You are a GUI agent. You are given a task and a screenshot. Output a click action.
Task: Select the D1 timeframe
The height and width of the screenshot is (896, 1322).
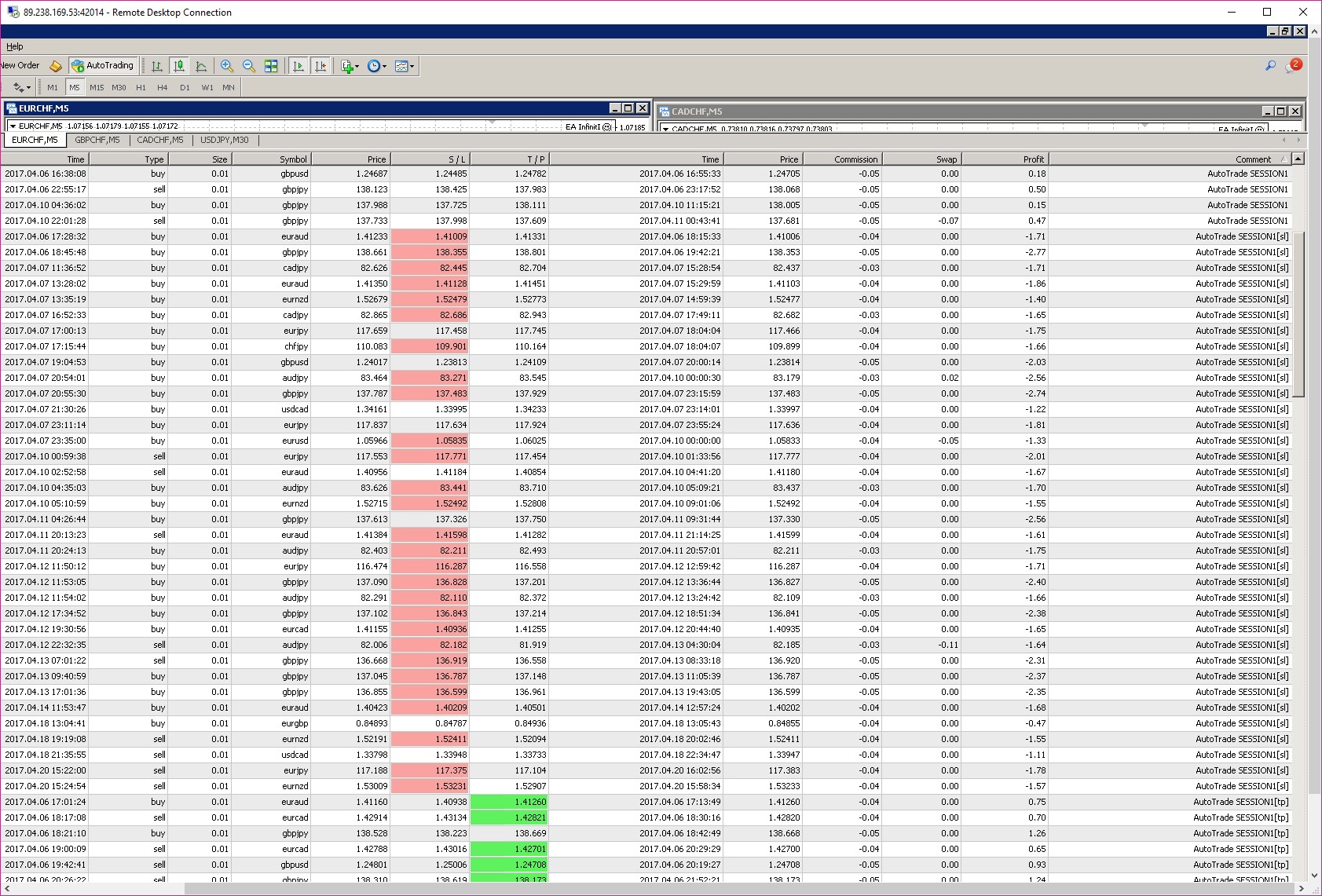tap(185, 87)
